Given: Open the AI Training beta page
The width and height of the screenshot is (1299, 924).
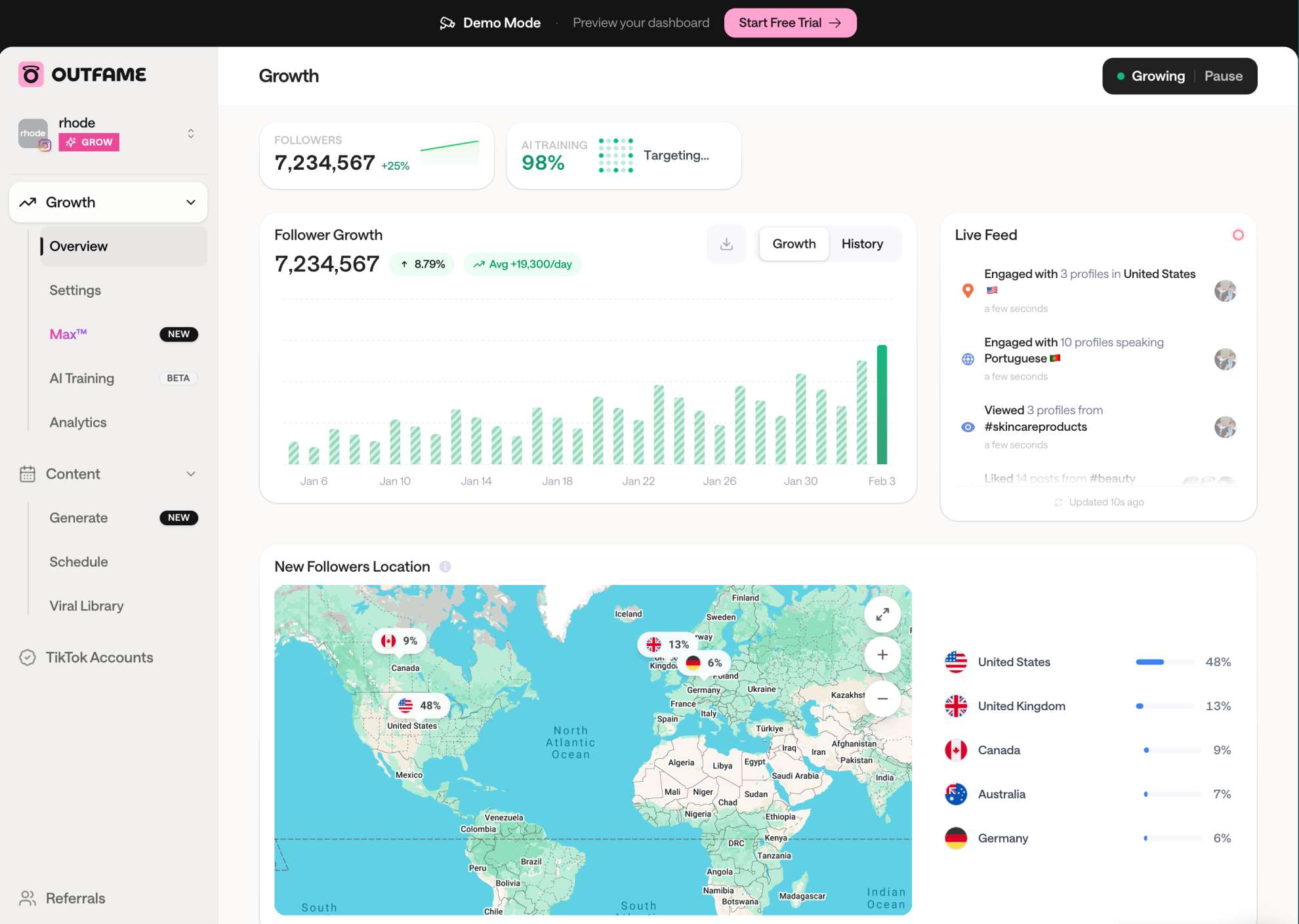Looking at the screenshot, I should pyautogui.click(x=81, y=378).
